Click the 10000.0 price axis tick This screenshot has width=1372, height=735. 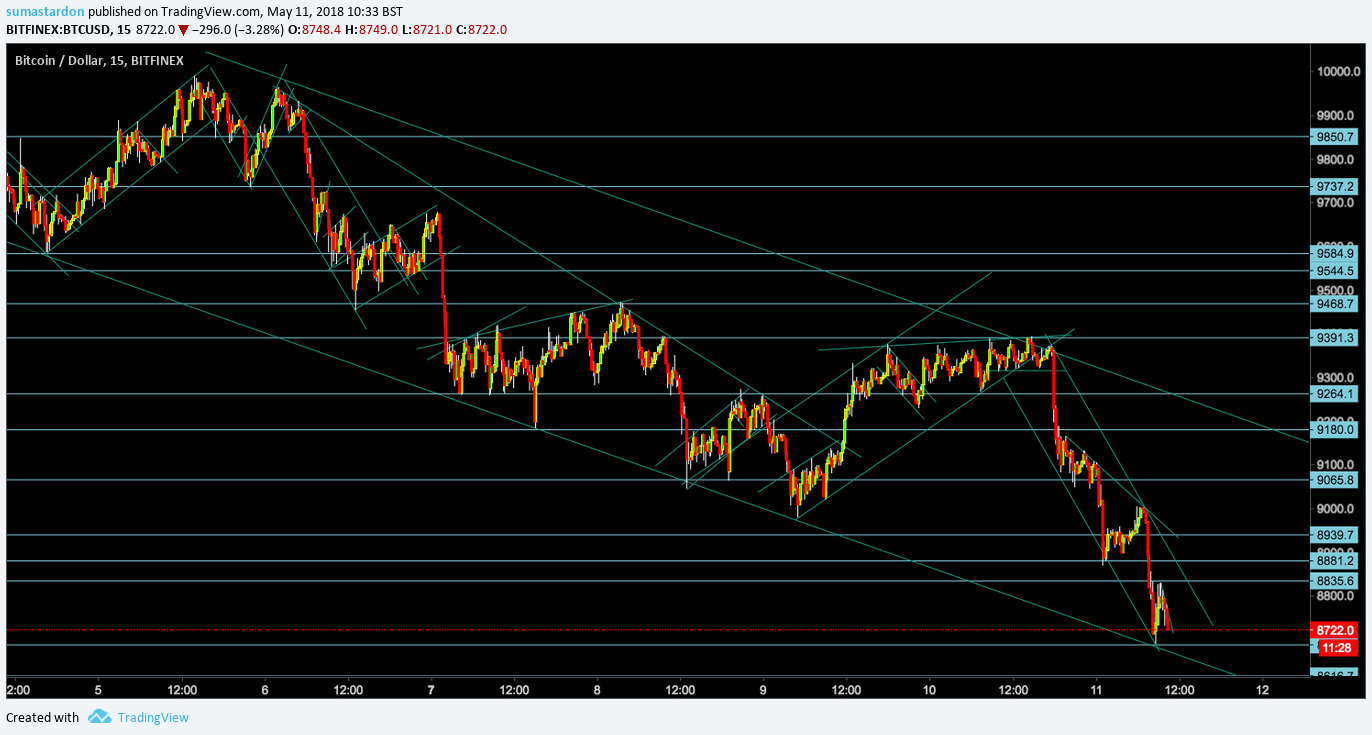coord(1339,72)
